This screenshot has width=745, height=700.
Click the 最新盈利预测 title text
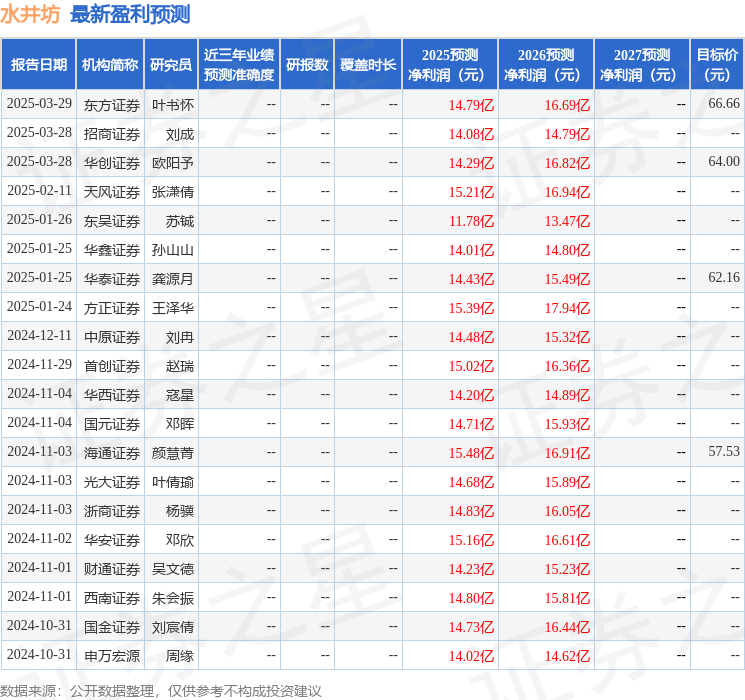[130, 14]
